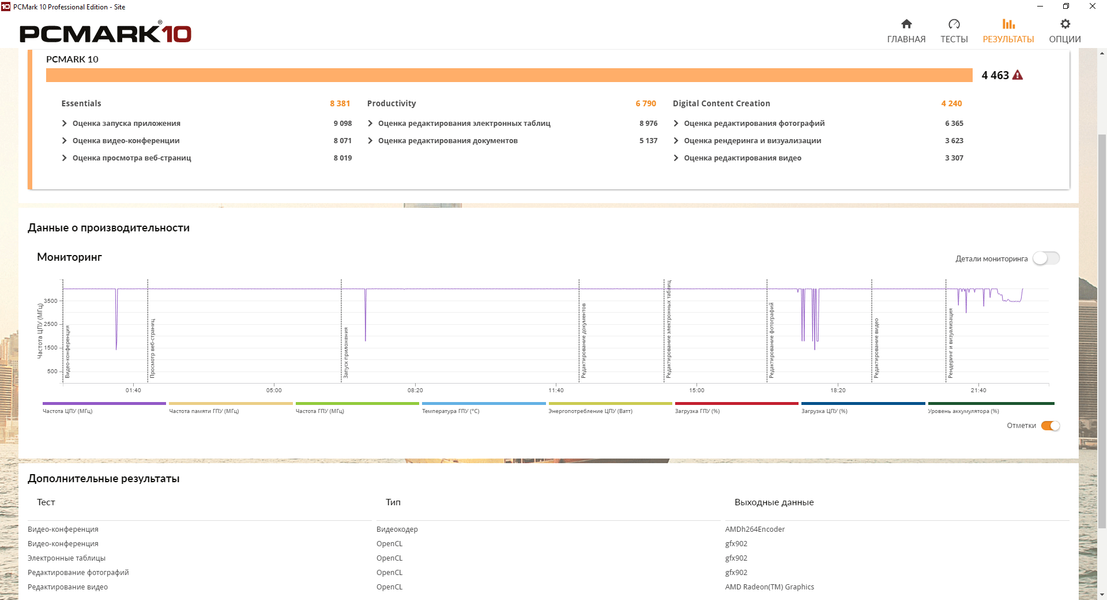
Task: Click the Электронные таблицы test row
Action: point(66,558)
